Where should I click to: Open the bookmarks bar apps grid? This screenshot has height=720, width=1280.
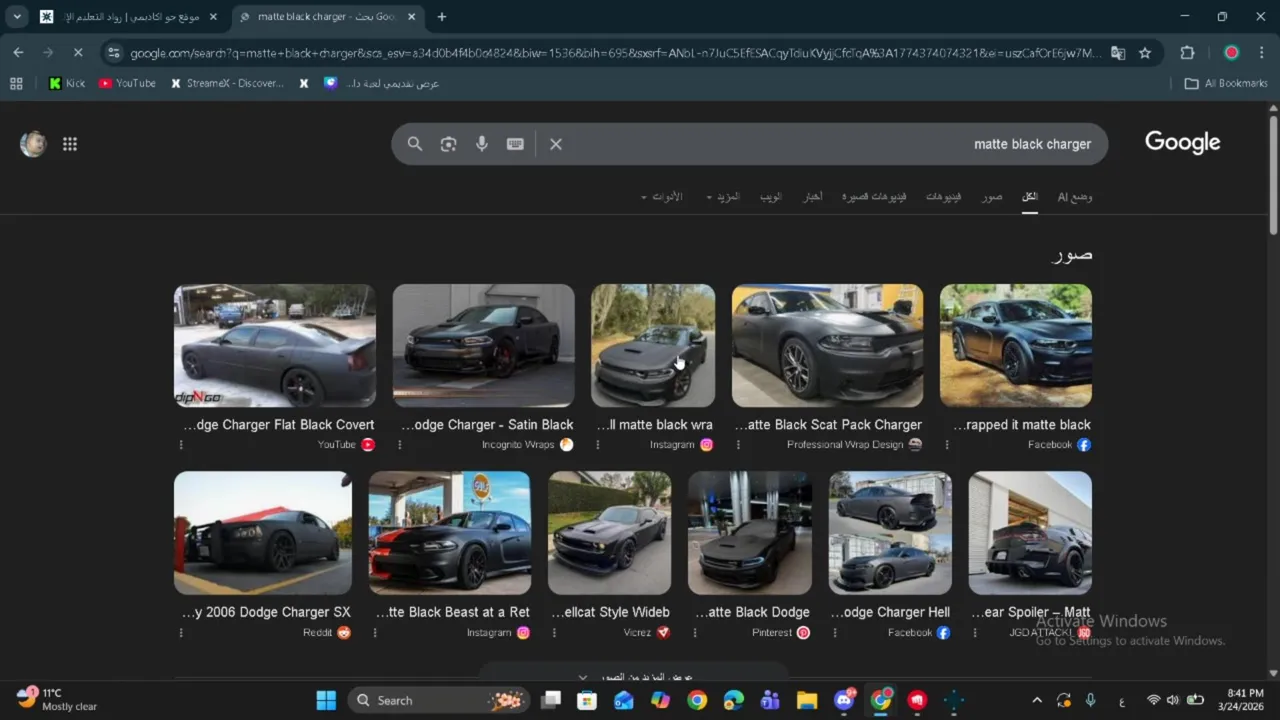click(16, 84)
